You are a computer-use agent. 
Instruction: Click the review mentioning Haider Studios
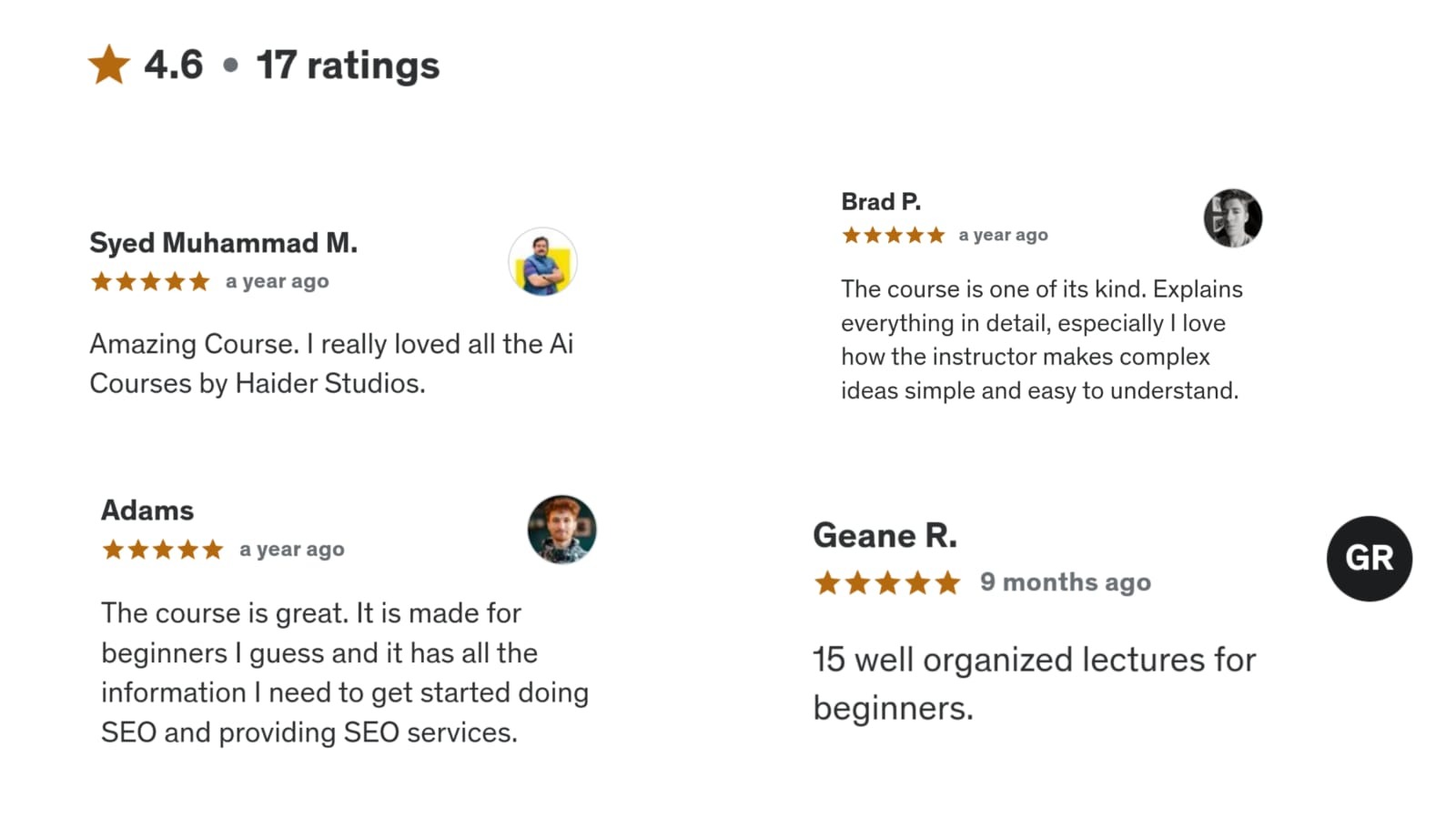(x=331, y=363)
